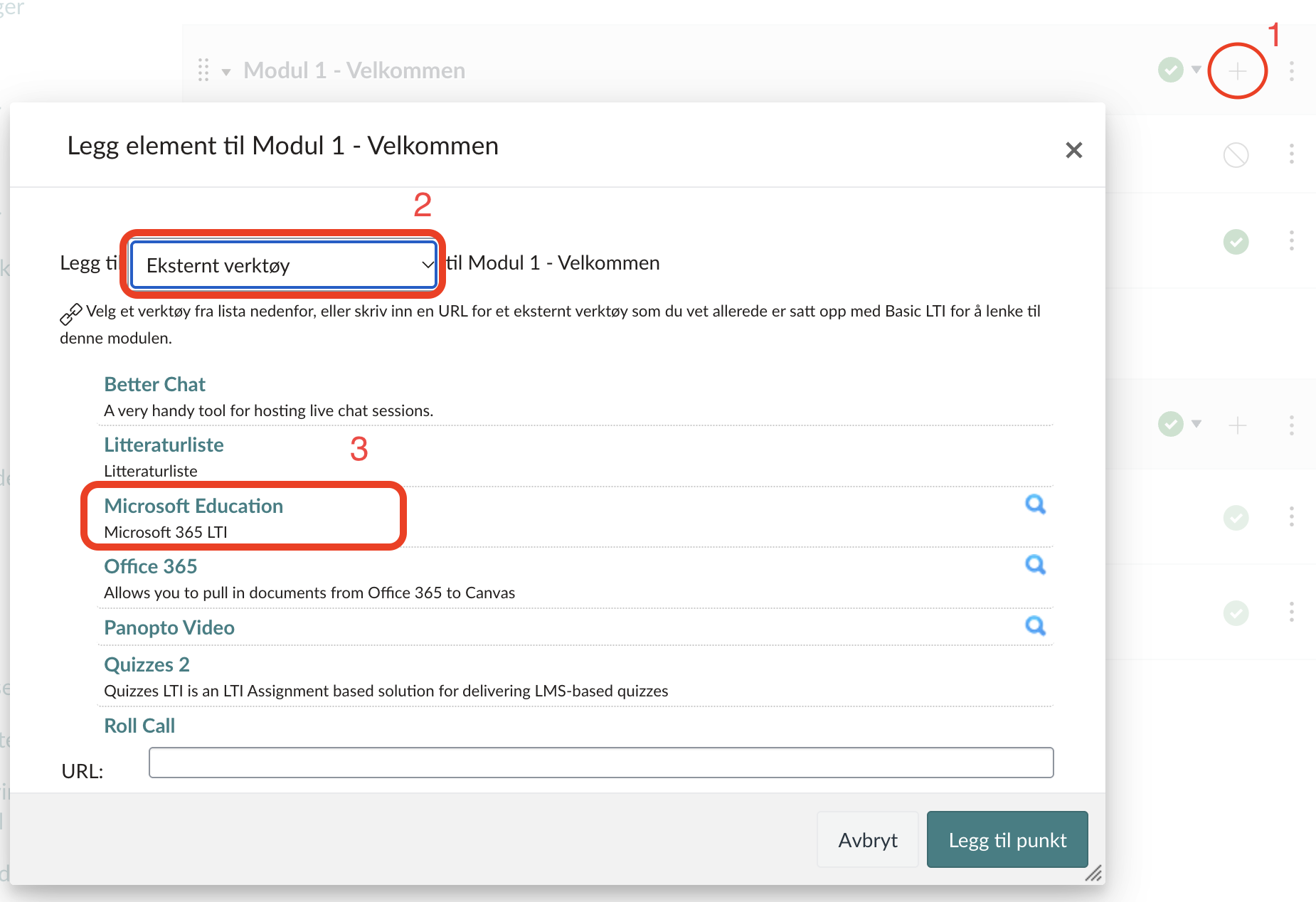Click the dialog resize handle corner
The width and height of the screenshot is (1316, 902).
(1093, 873)
